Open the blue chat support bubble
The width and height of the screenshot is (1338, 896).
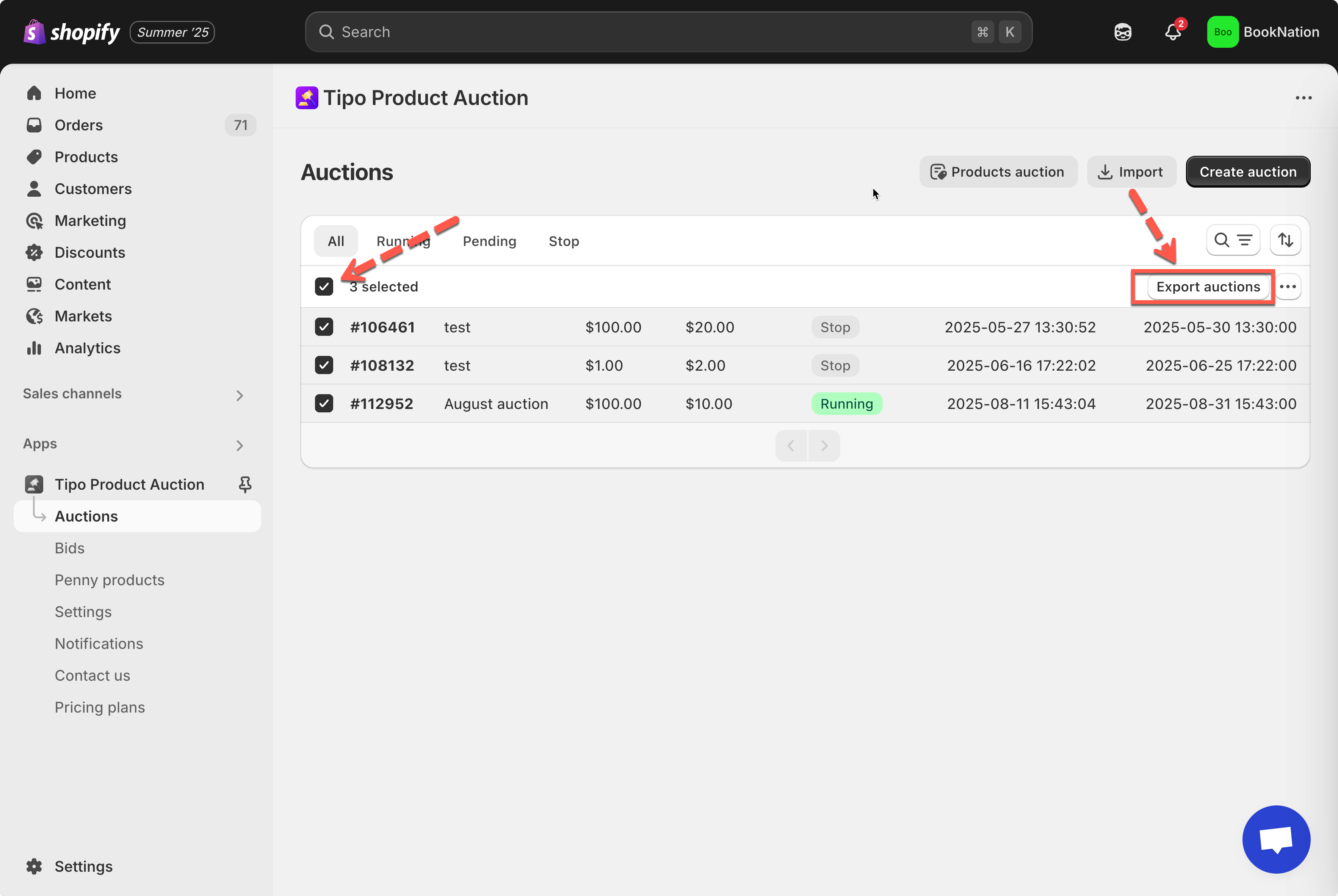coord(1276,839)
